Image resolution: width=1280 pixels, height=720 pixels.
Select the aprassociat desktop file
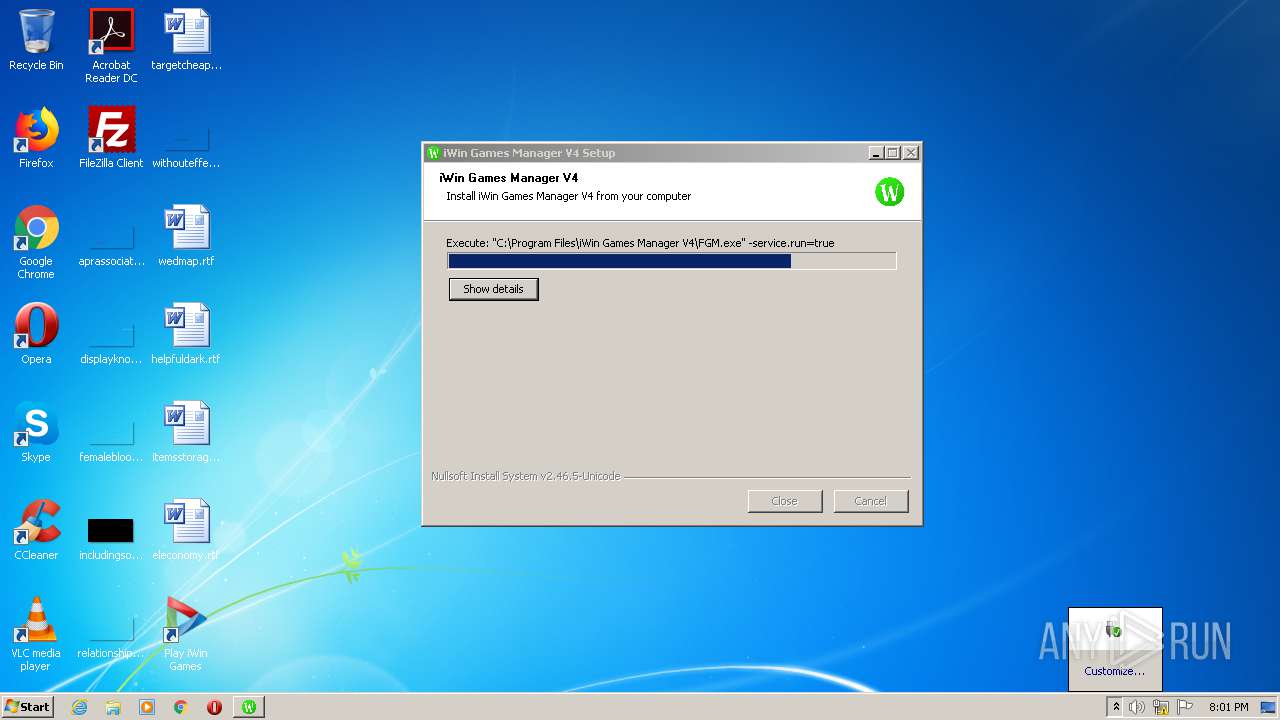(x=111, y=246)
